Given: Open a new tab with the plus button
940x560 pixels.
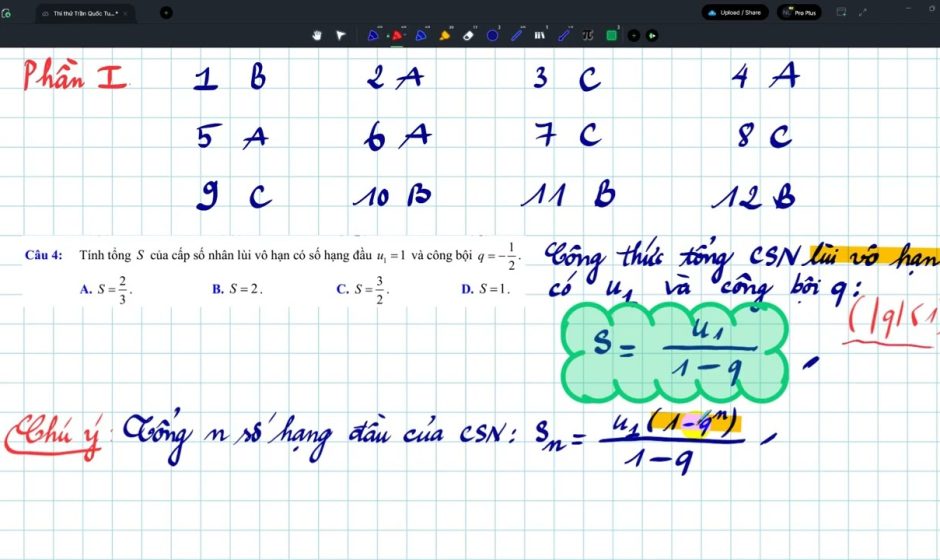Looking at the screenshot, I should pos(166,13).
